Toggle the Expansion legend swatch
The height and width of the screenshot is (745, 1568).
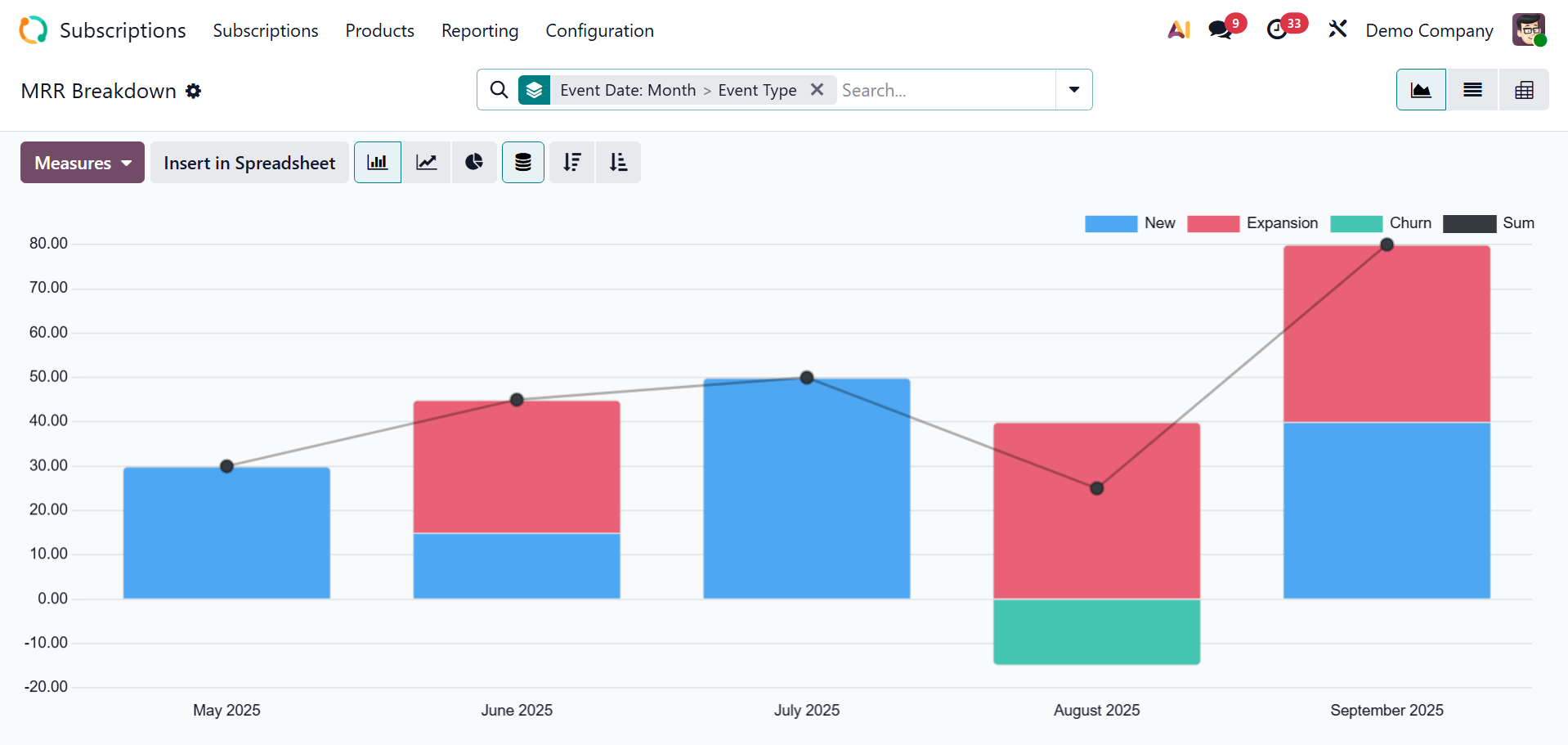pos(1213,223)
